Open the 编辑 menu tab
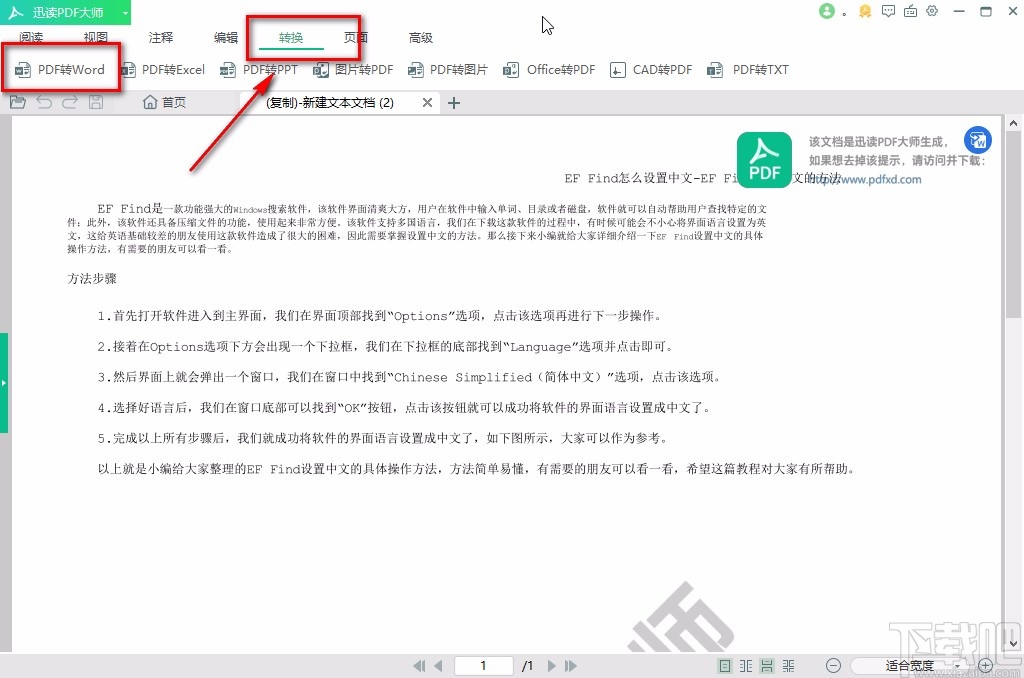Screen dimensions: 1024x678 226,37
